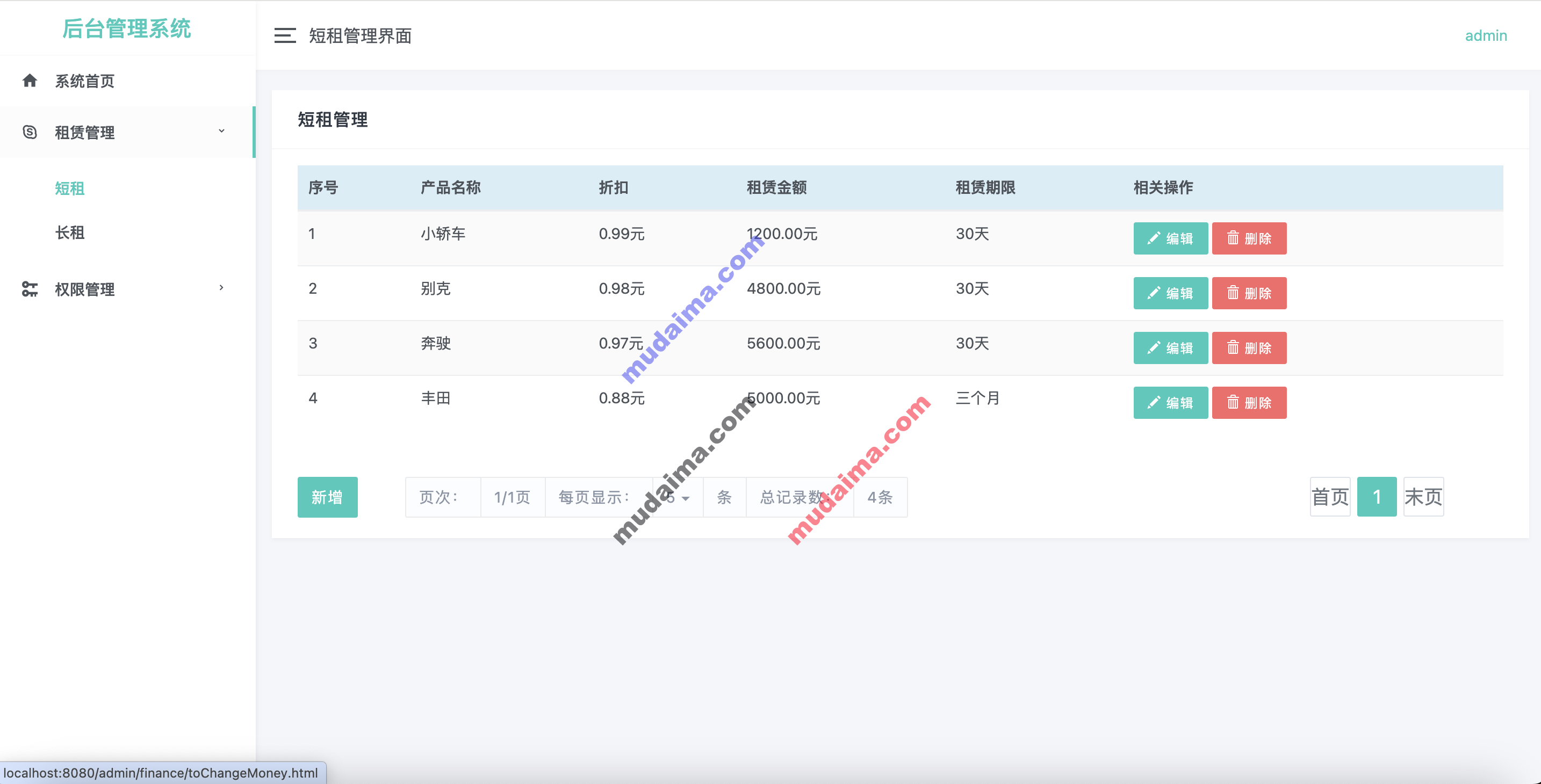Click the 4条 total records value
Viewport: 1541px width, 784px height.
pos(881,498)
